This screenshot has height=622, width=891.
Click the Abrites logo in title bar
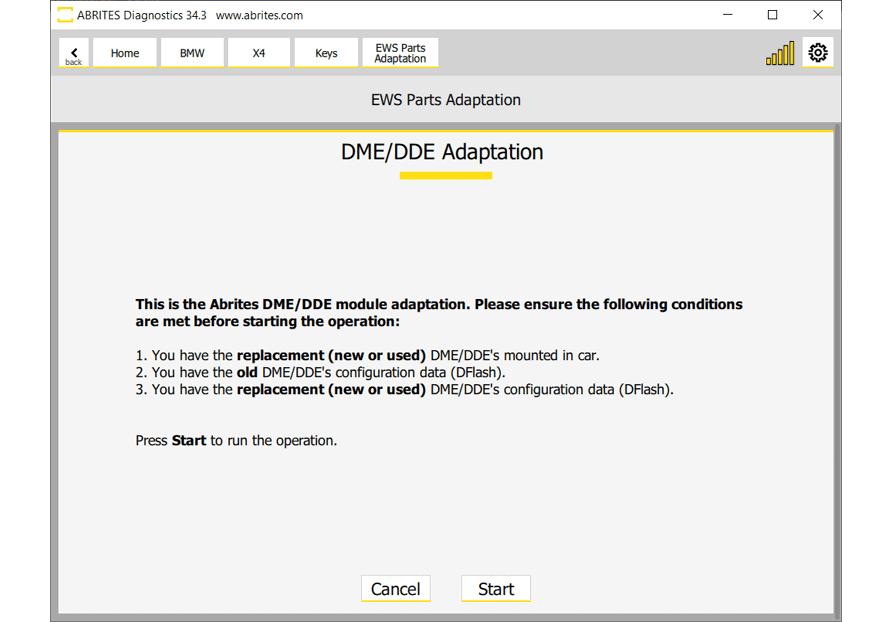(65, 15)
